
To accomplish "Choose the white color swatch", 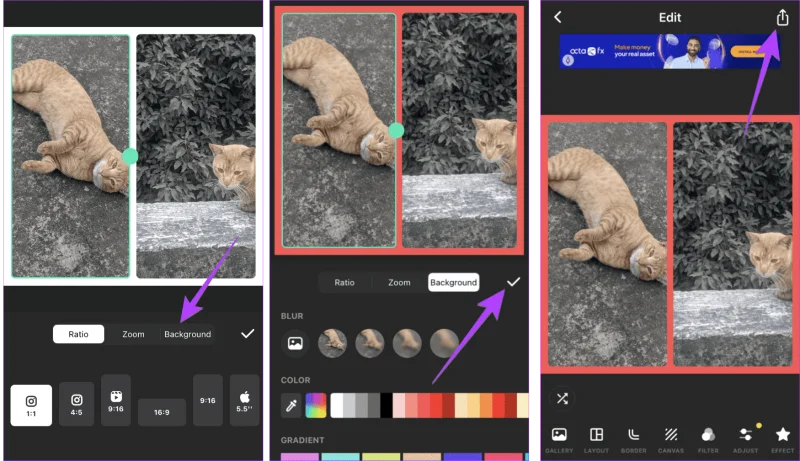I will pyautogui.click(x=337, y=405).
